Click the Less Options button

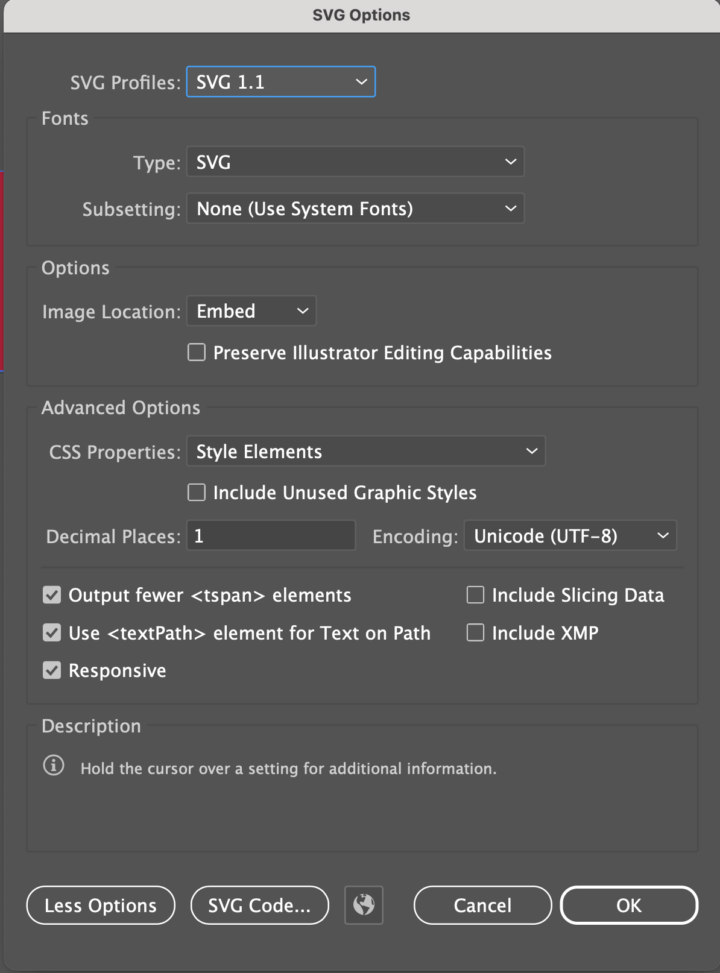click(x=100, y=905)
